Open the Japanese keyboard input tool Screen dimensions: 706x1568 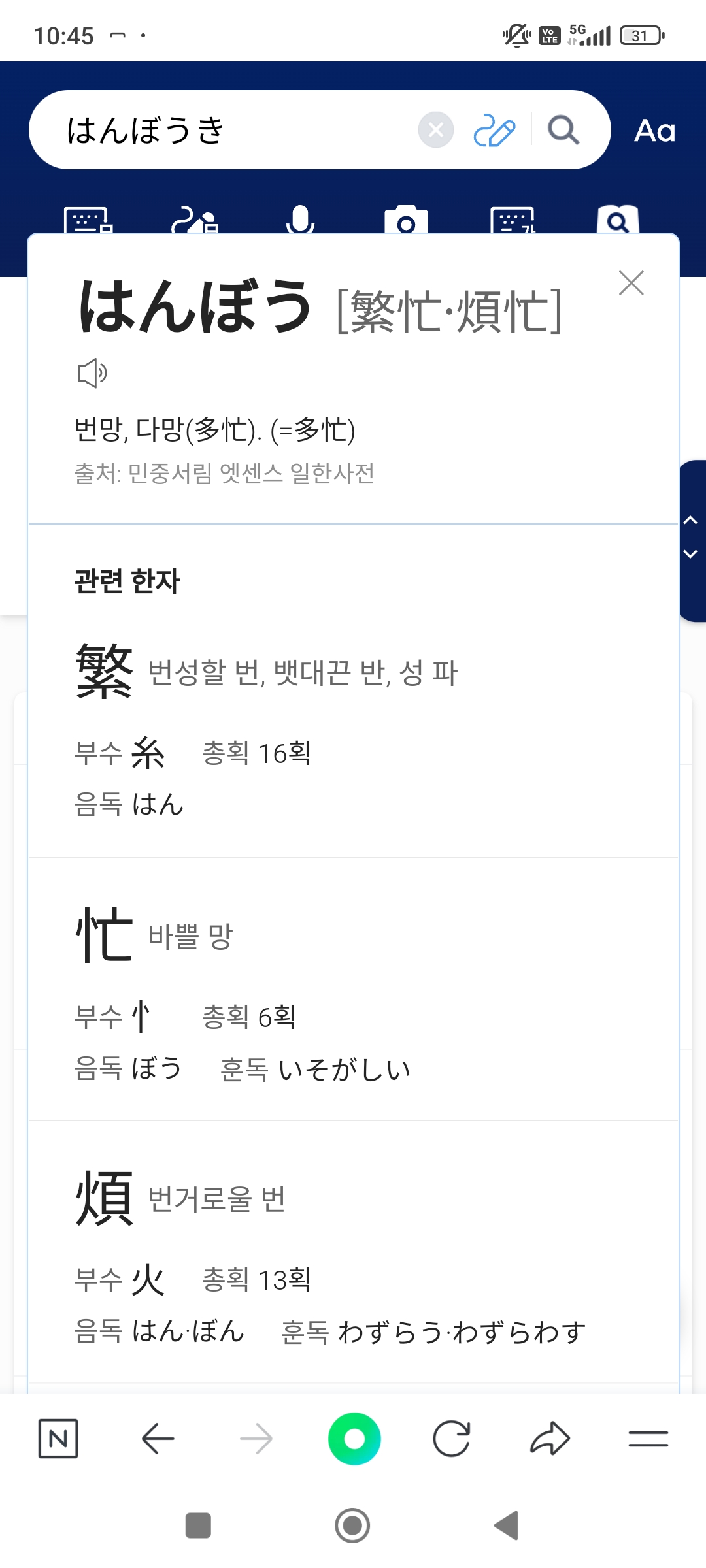(89, 221)
